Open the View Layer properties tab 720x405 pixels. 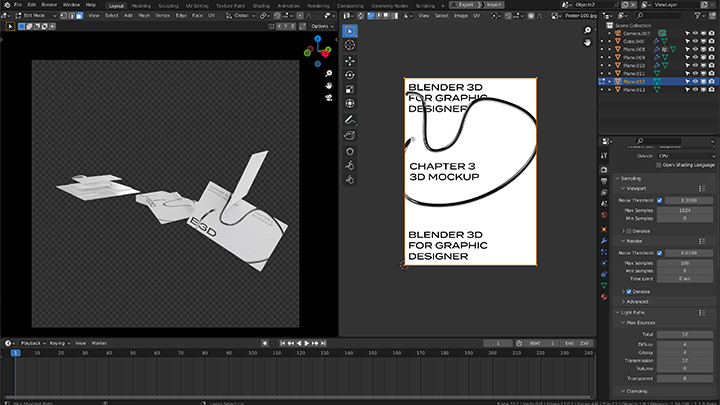click(604, 192)
